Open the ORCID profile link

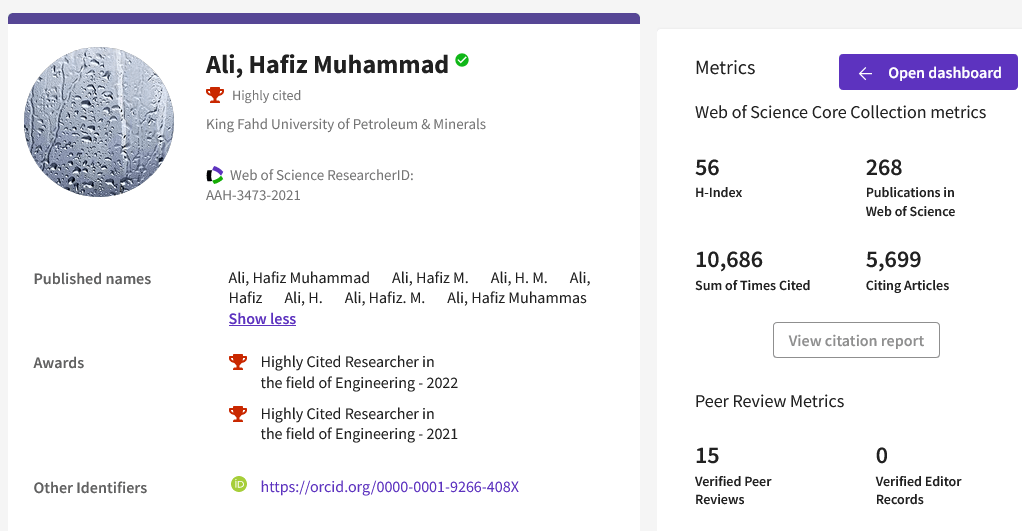pos(389,487)
